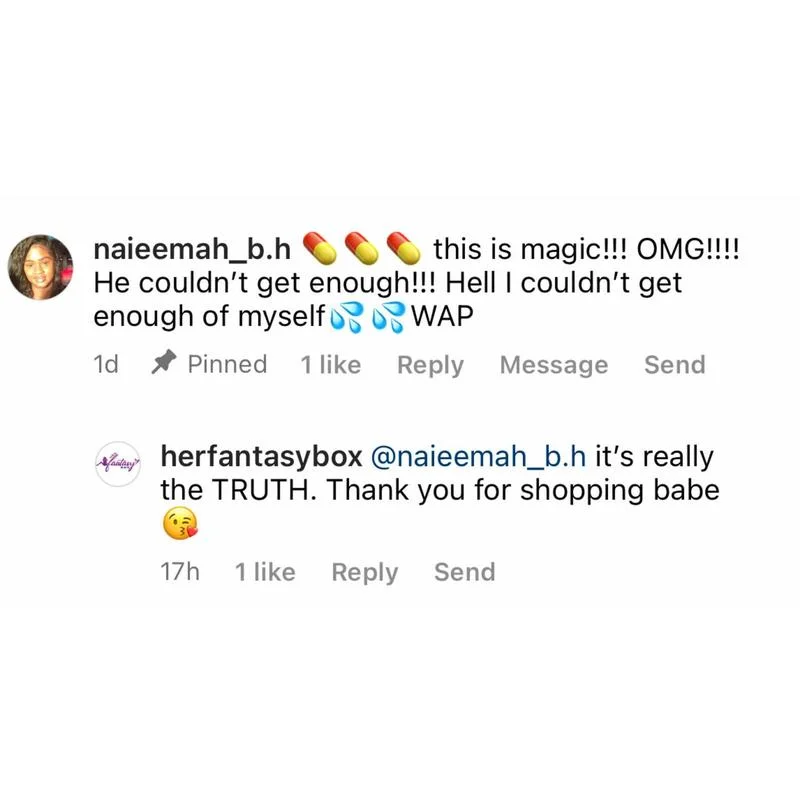This screenshot has height=800, width=800.
Task: Click the pushpin icon beside Pinned
Action: point(163,365)
